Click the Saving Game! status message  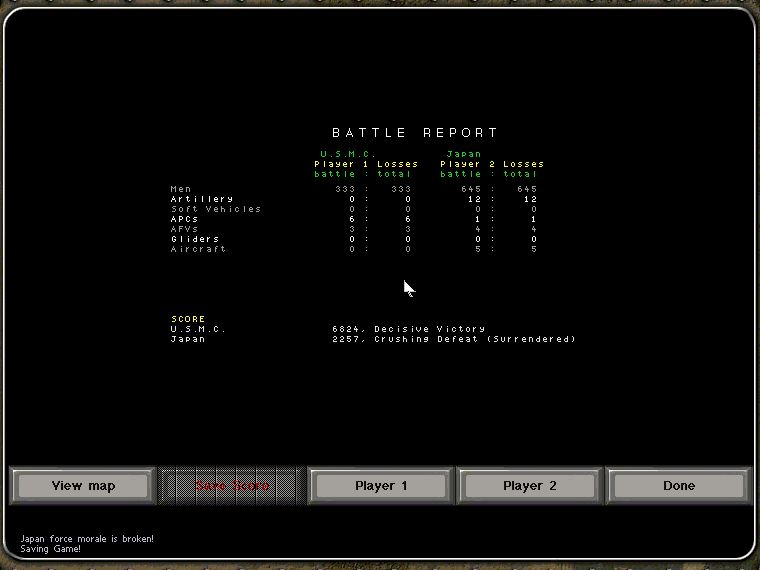coord(50,549)
